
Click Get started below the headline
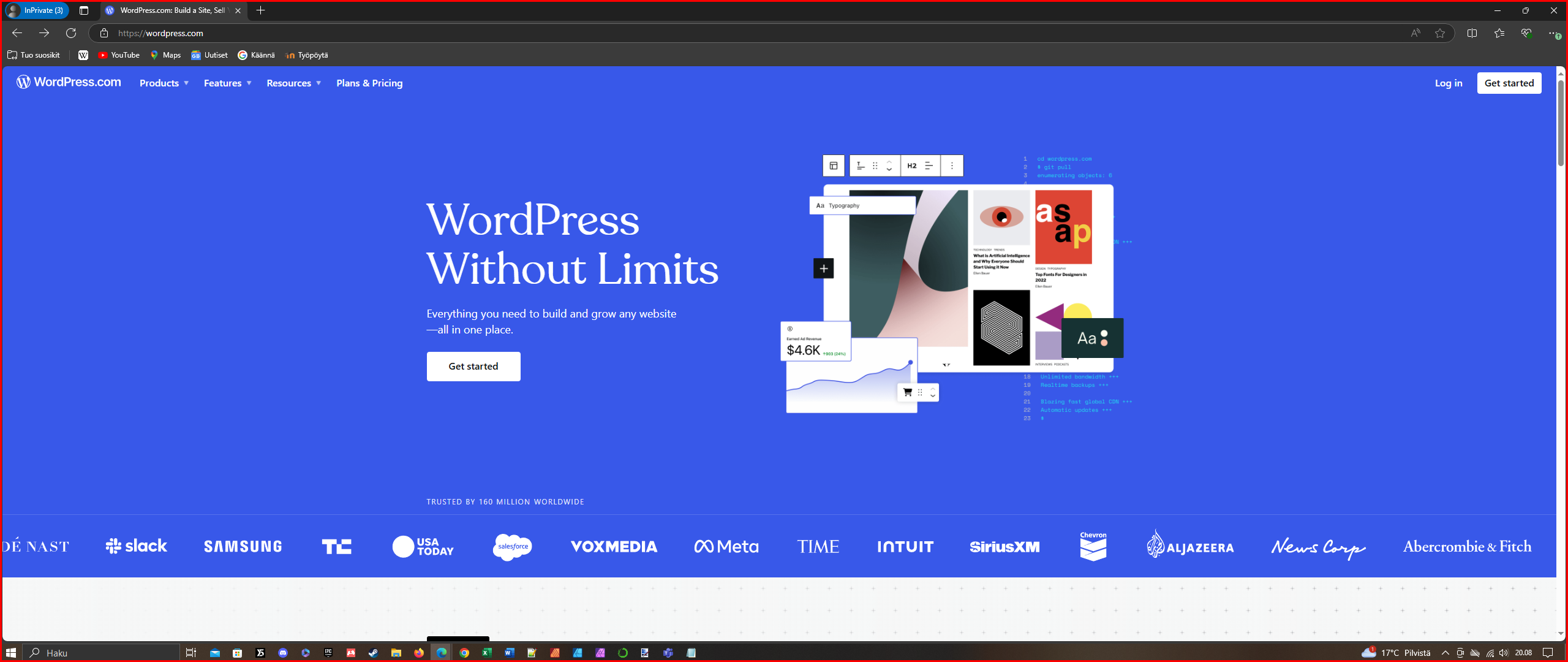point(473,367)
